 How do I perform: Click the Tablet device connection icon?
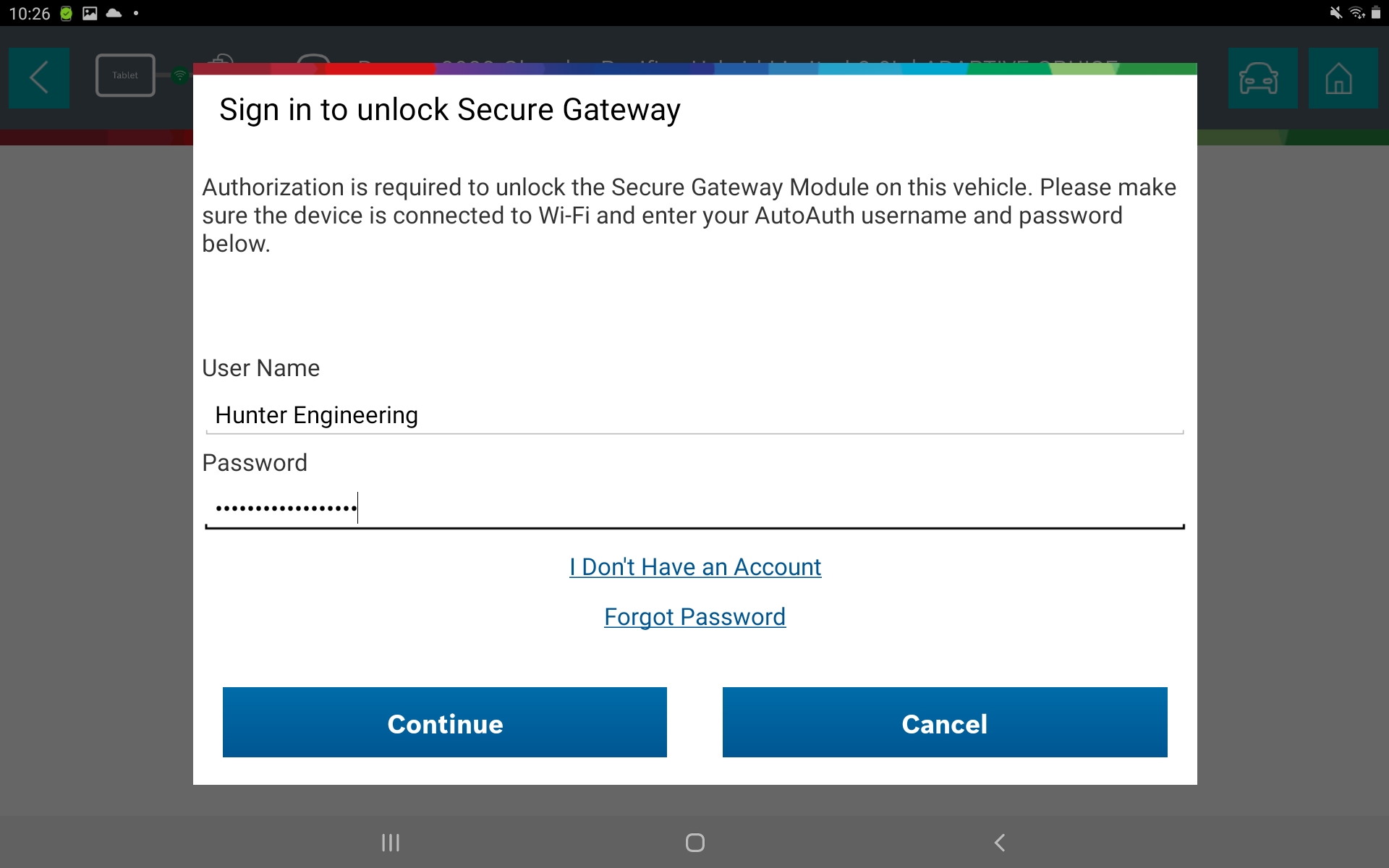pos(124,75)
